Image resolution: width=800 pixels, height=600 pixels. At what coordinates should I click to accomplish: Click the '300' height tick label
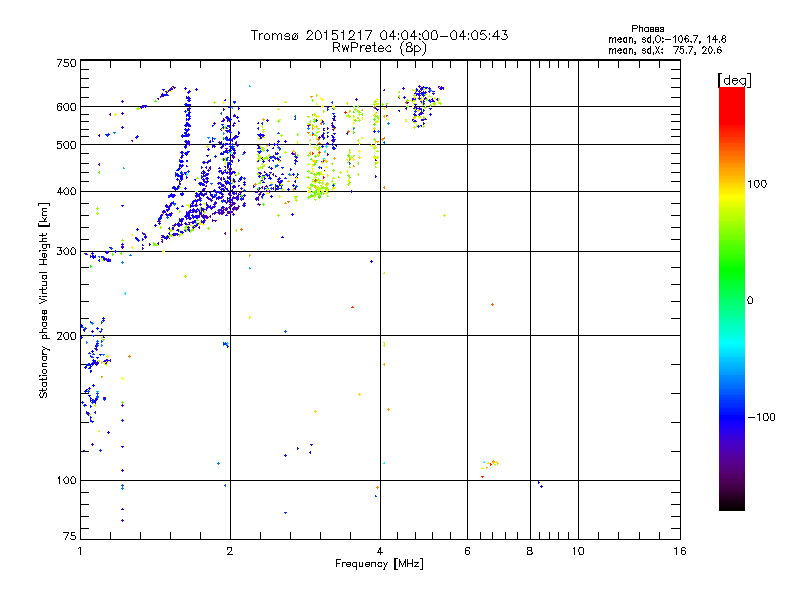click(x=66, y=252)
